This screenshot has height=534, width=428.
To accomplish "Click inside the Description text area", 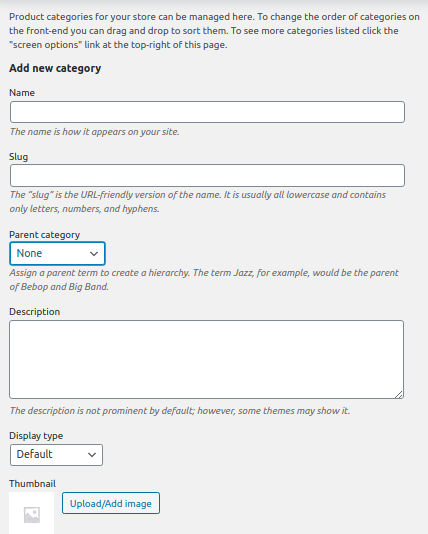I will tap(206, 359).
